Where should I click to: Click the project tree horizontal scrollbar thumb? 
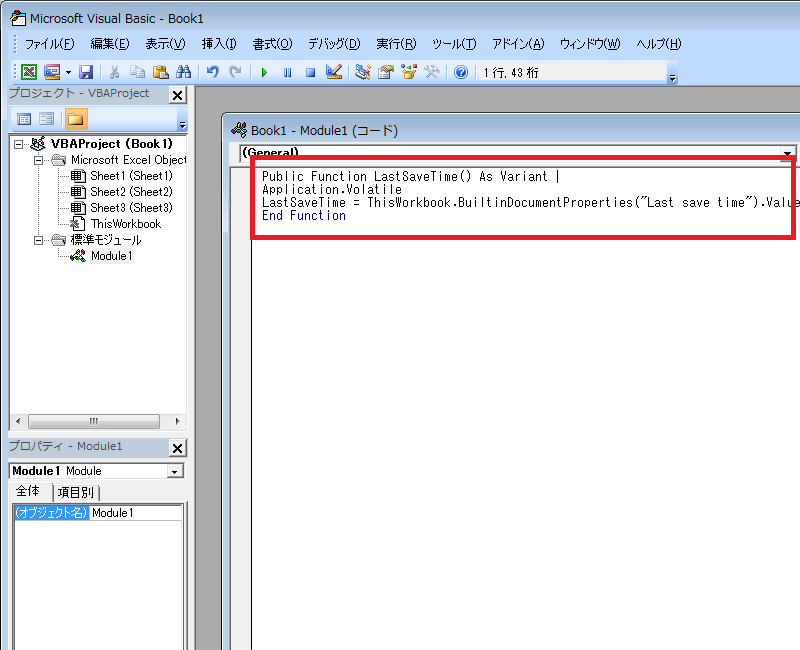tap(94, 421)
